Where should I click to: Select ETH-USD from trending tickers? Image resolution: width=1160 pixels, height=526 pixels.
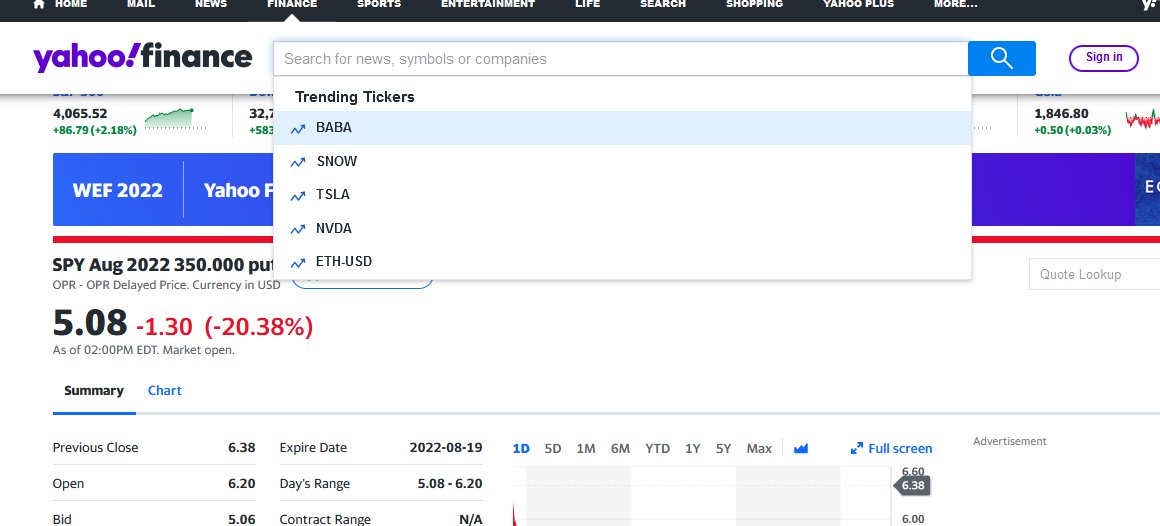coord(622,262)
